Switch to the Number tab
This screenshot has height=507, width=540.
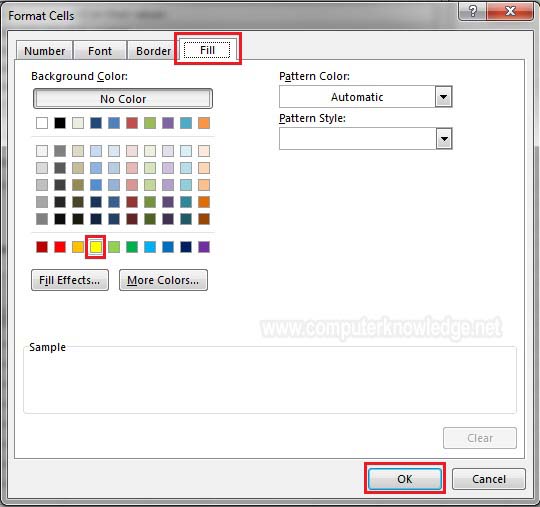click(44, 51)
